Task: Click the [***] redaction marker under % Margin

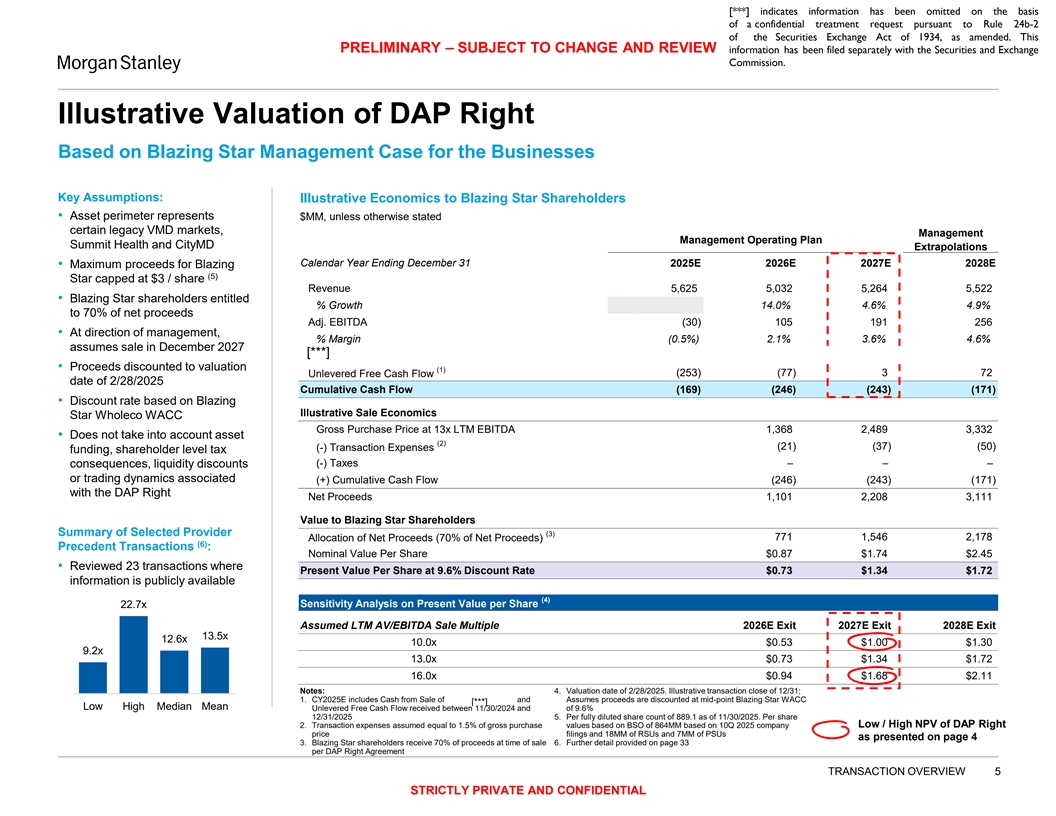Action: click(x=319, y=352)
